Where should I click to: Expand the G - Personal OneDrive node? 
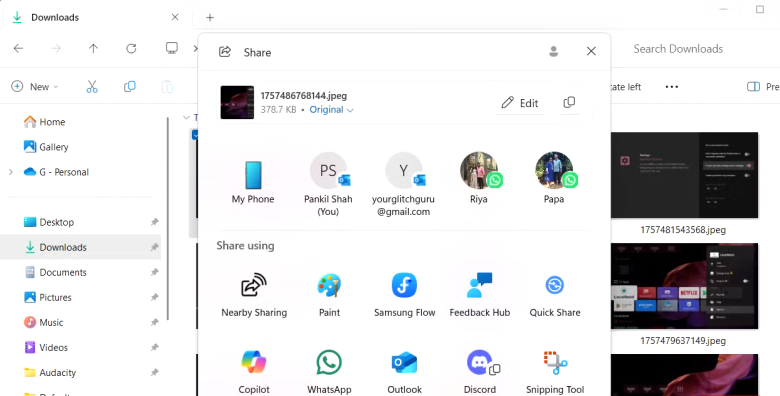[x=11, y=172]
